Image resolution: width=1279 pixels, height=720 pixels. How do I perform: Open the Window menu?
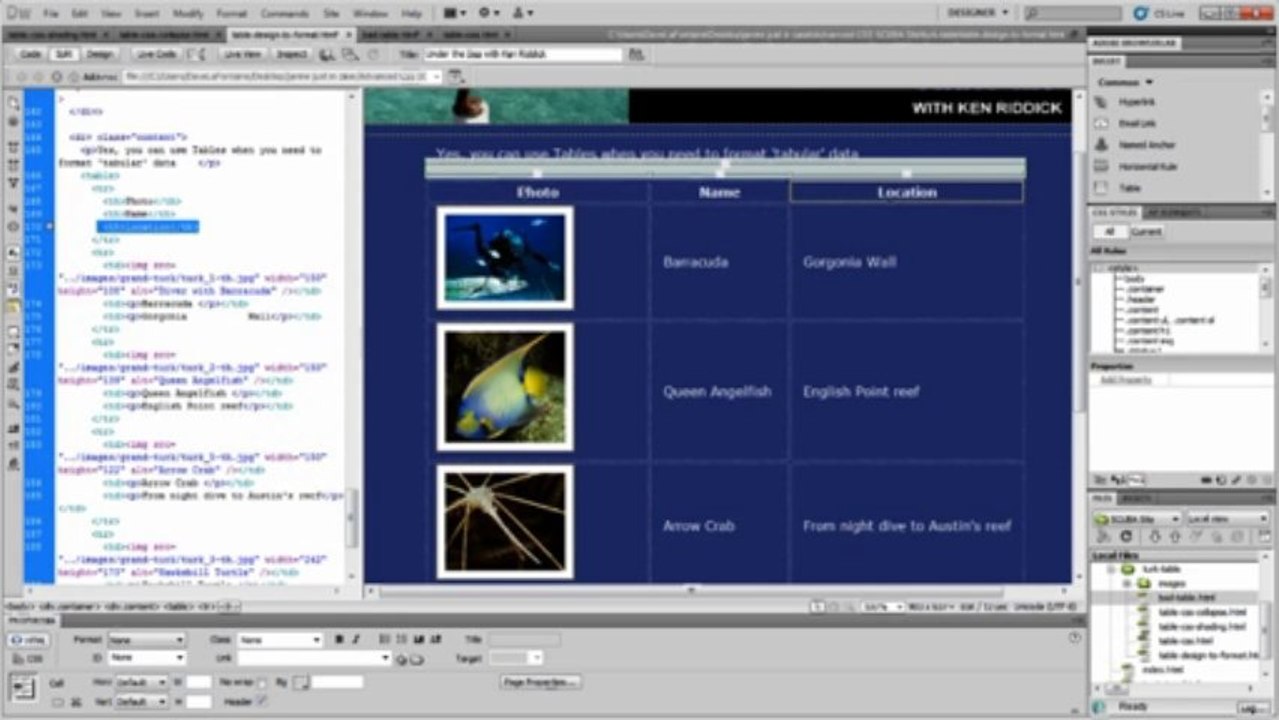[x=370, y=14]
